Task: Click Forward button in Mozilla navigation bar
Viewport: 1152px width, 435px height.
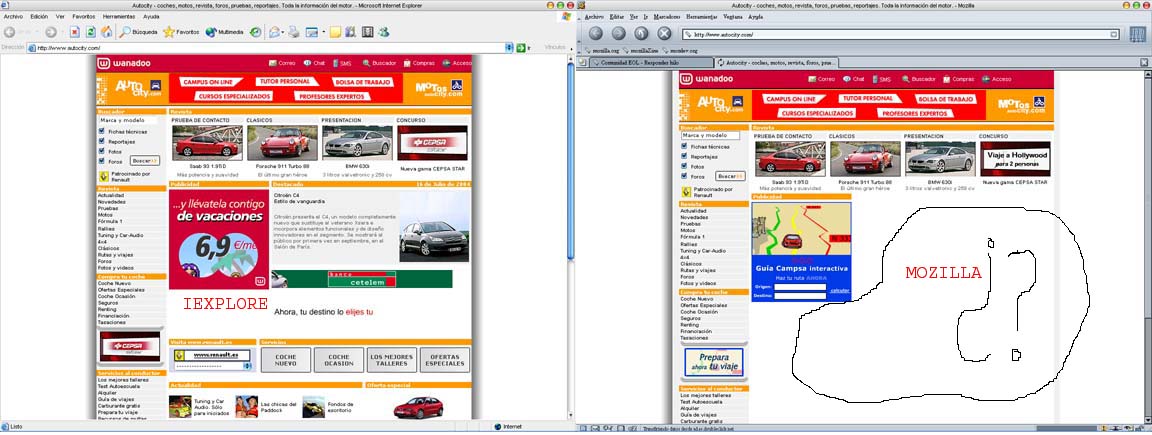Action: tap(619, 33)
